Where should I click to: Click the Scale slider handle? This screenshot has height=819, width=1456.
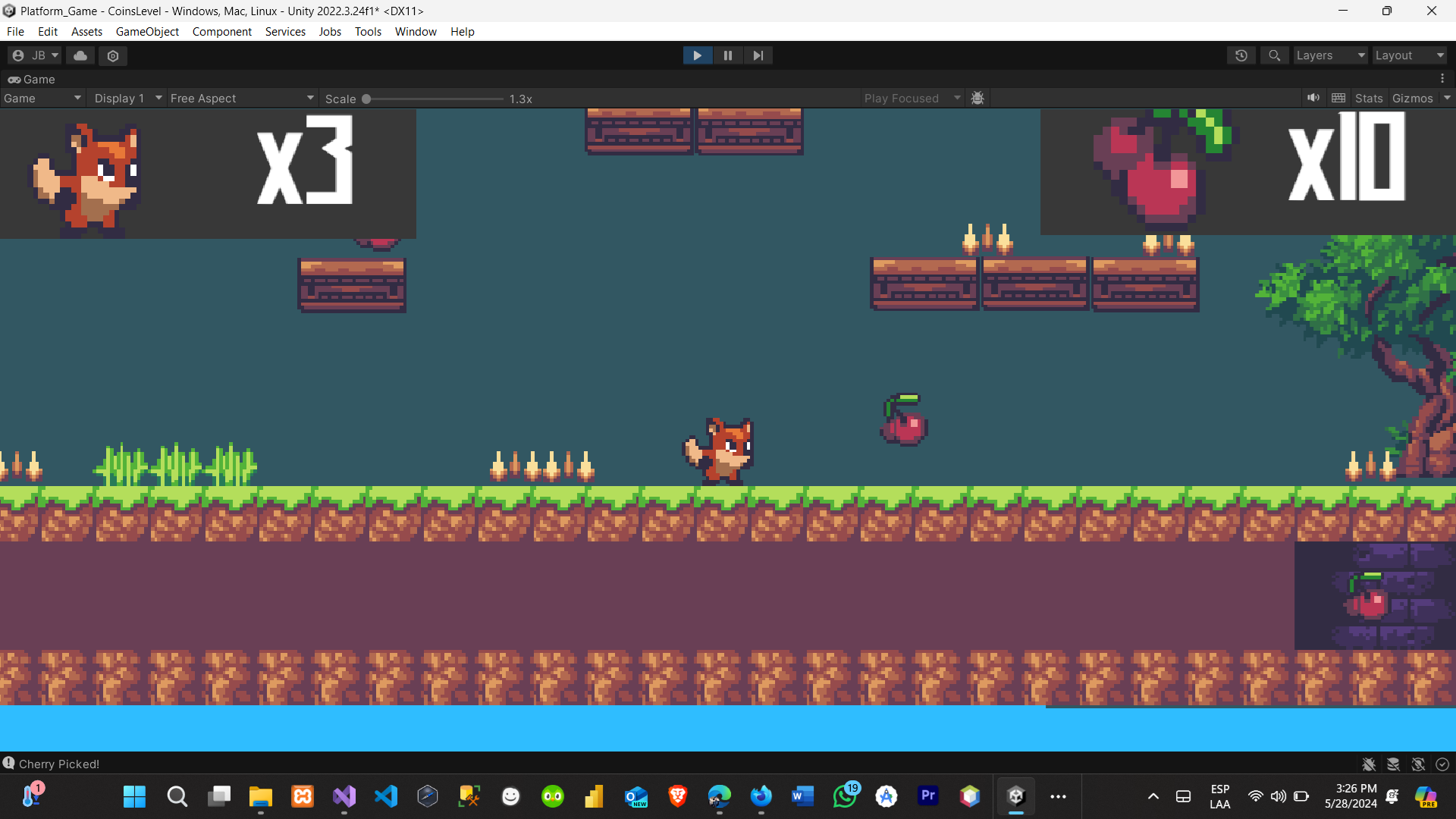[366, 99]
